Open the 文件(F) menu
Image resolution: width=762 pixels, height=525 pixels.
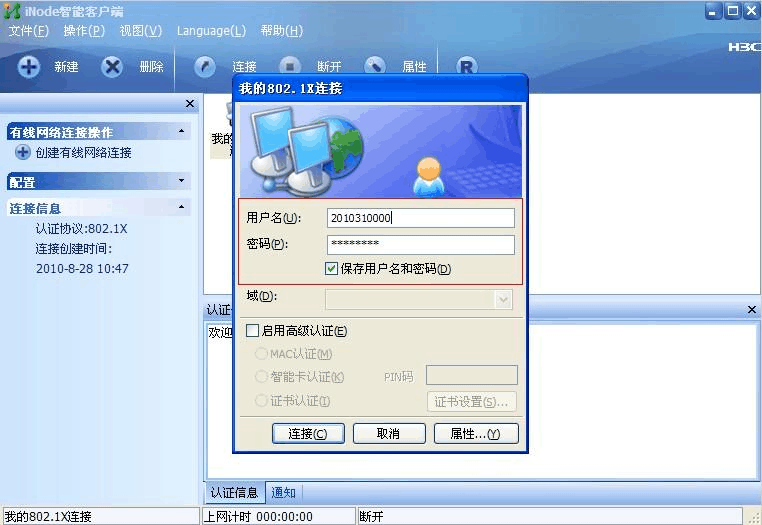pos(29,31)
